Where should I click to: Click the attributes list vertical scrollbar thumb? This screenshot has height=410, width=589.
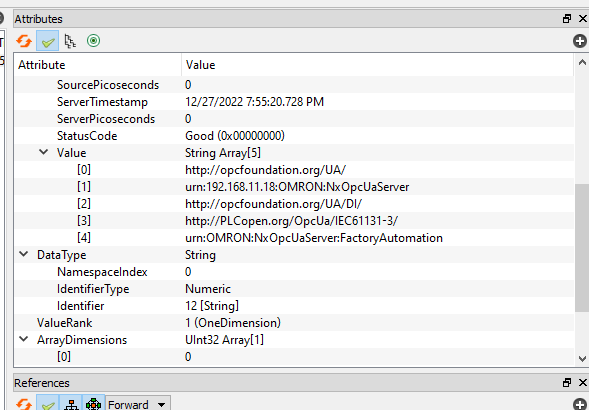(x=581, y=247)
